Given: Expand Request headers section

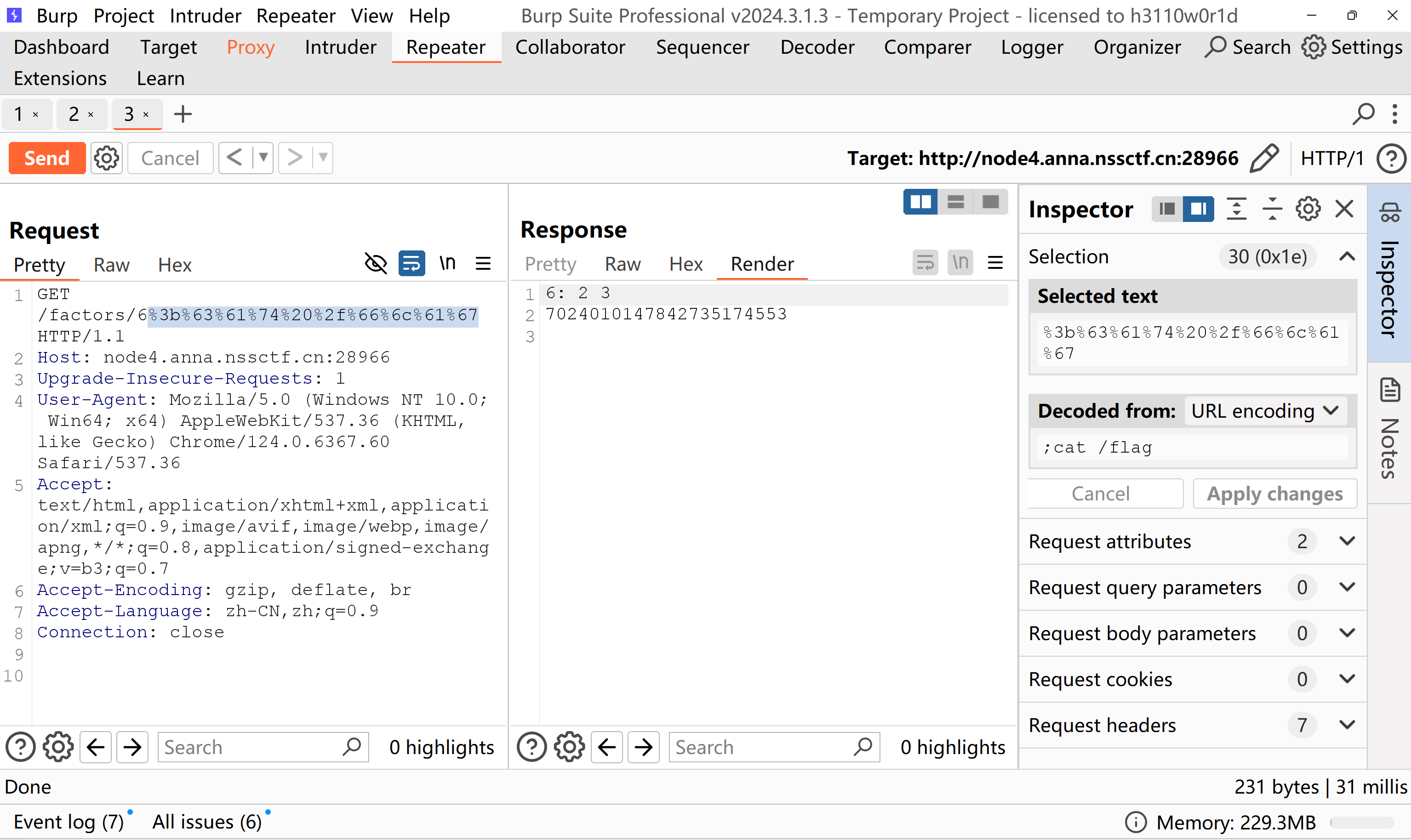Looking at the screenshot, I should pos(1347,725).
